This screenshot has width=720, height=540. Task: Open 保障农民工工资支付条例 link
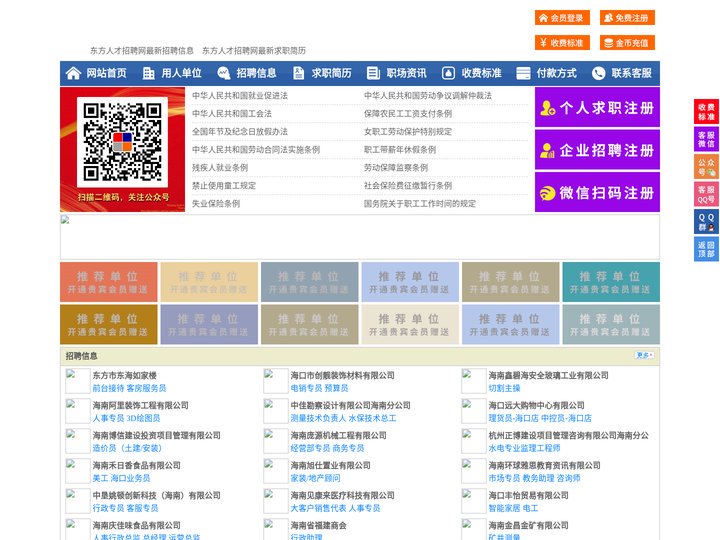coord(408,113)
